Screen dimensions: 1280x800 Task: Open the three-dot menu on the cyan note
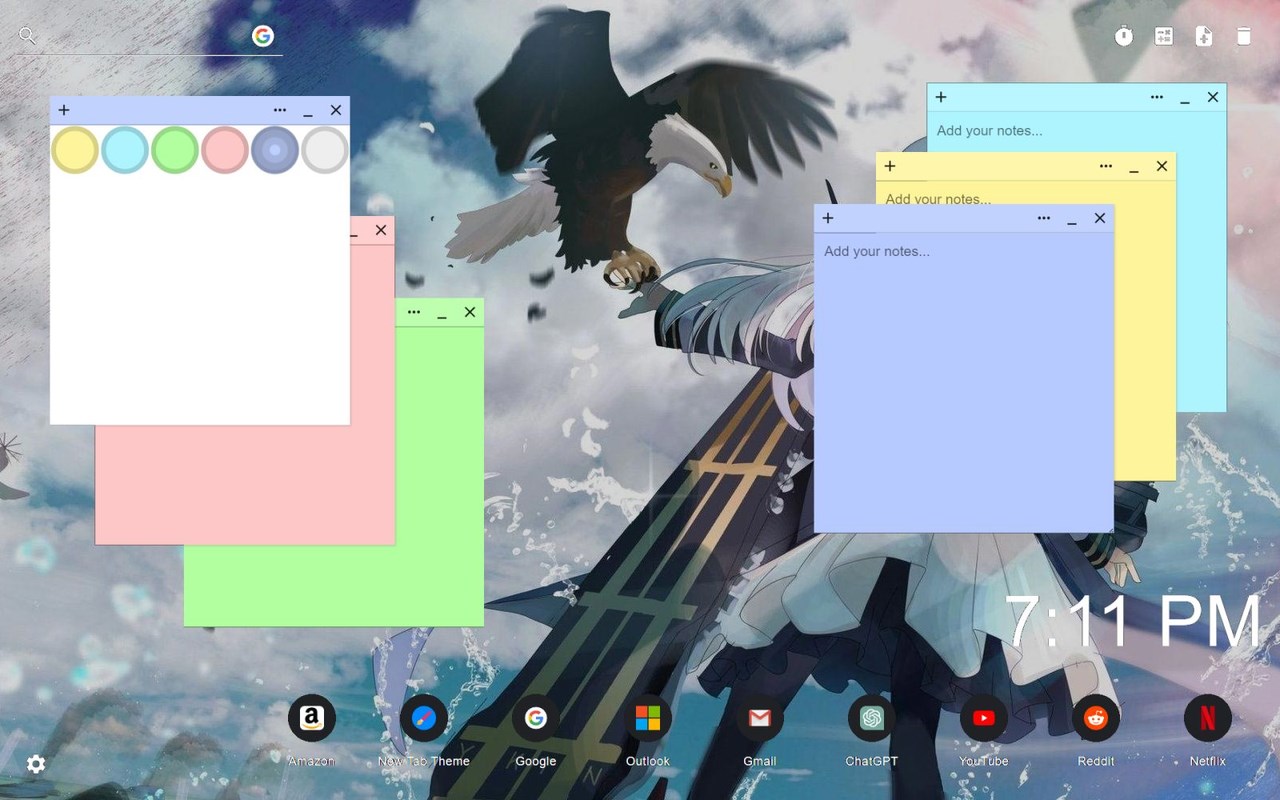(1157, 97)
